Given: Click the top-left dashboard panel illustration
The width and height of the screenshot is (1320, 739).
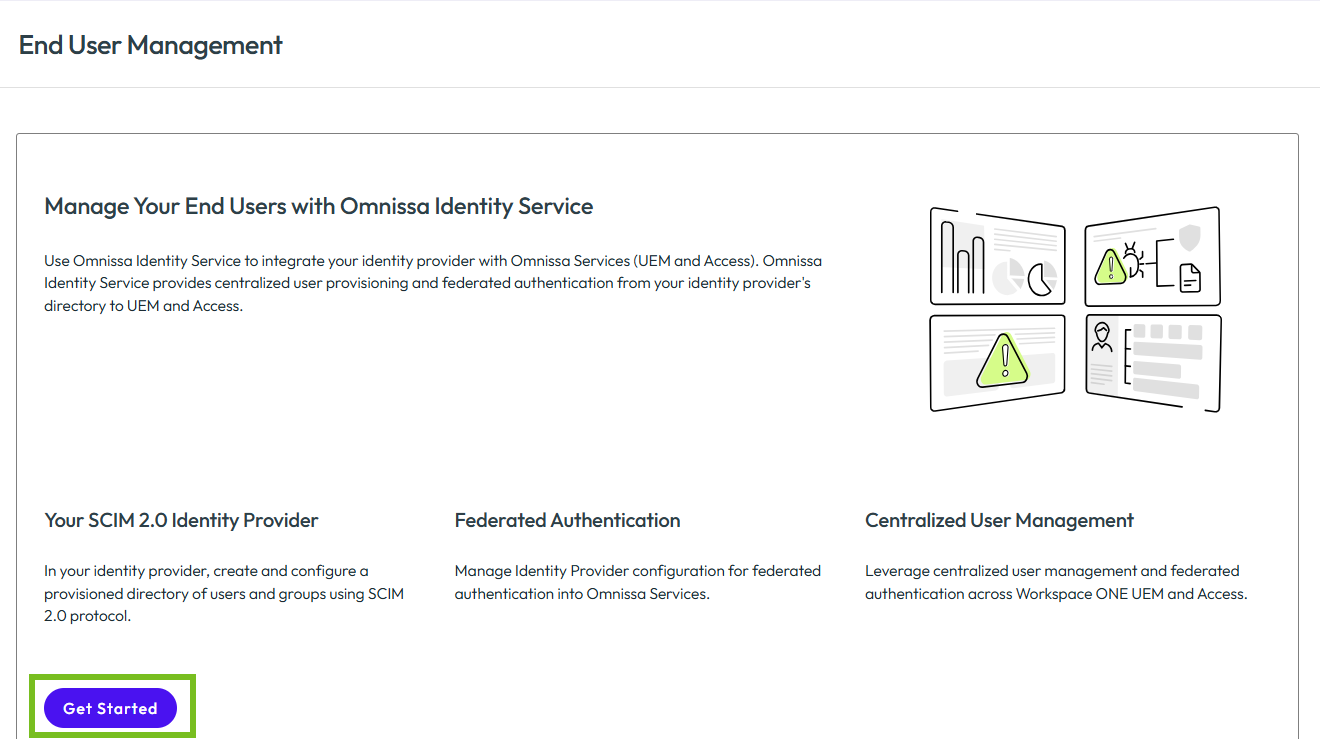Looking at the screenshot, I should 997,256.
